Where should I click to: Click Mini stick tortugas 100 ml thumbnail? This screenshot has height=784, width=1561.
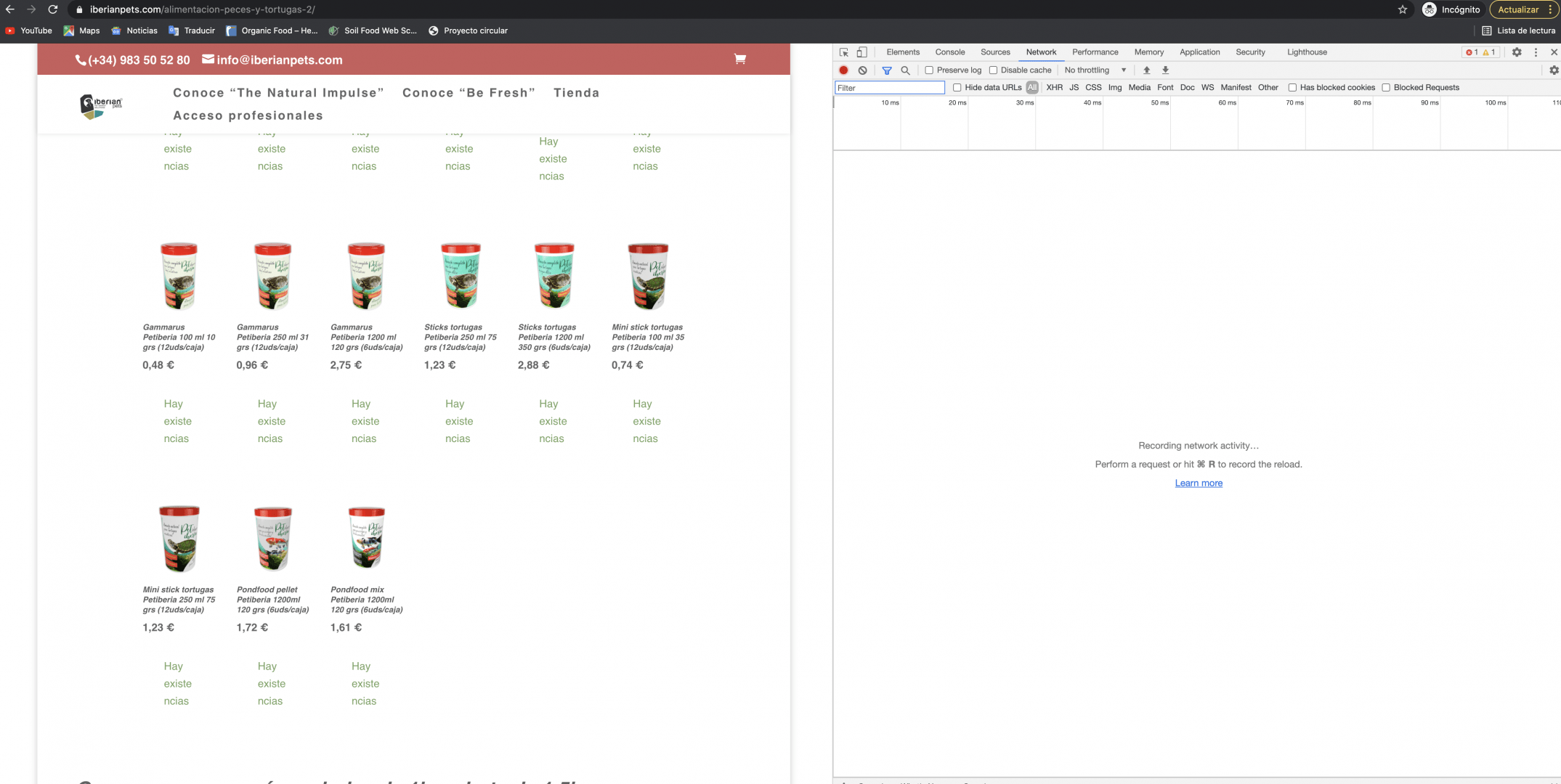pos(648,277)
